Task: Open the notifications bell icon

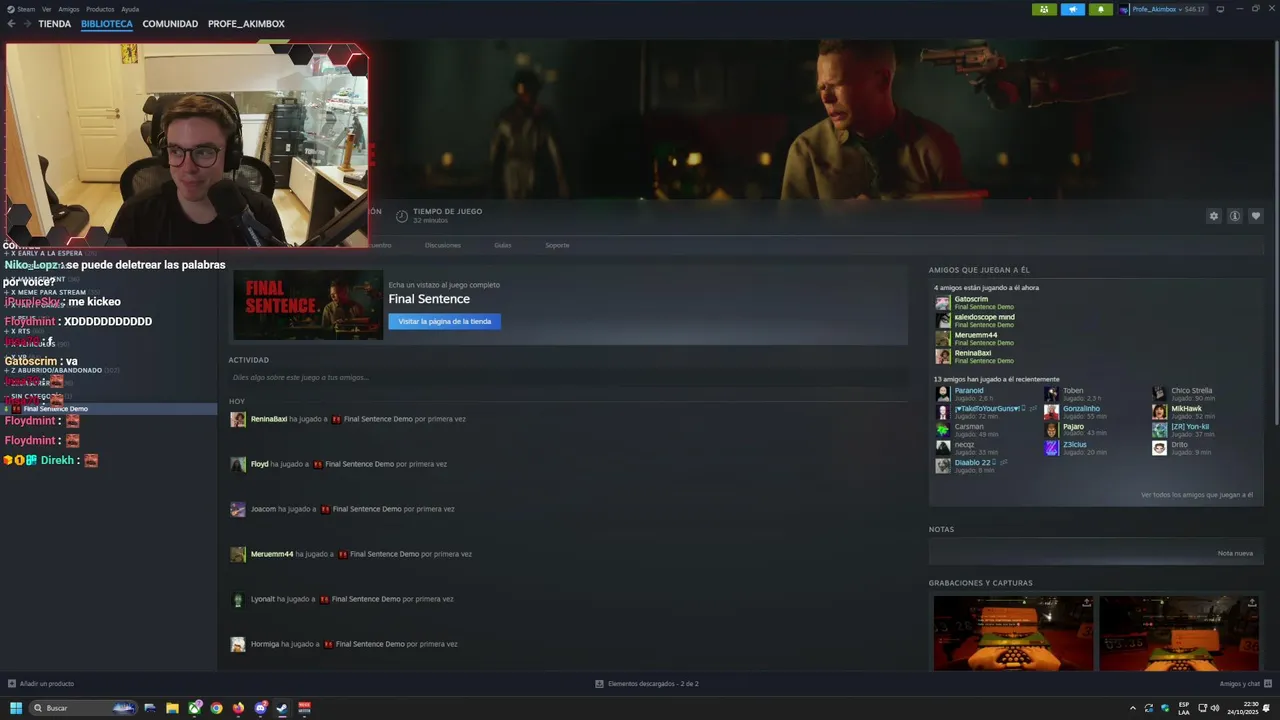Action: tap(1101, 9)
